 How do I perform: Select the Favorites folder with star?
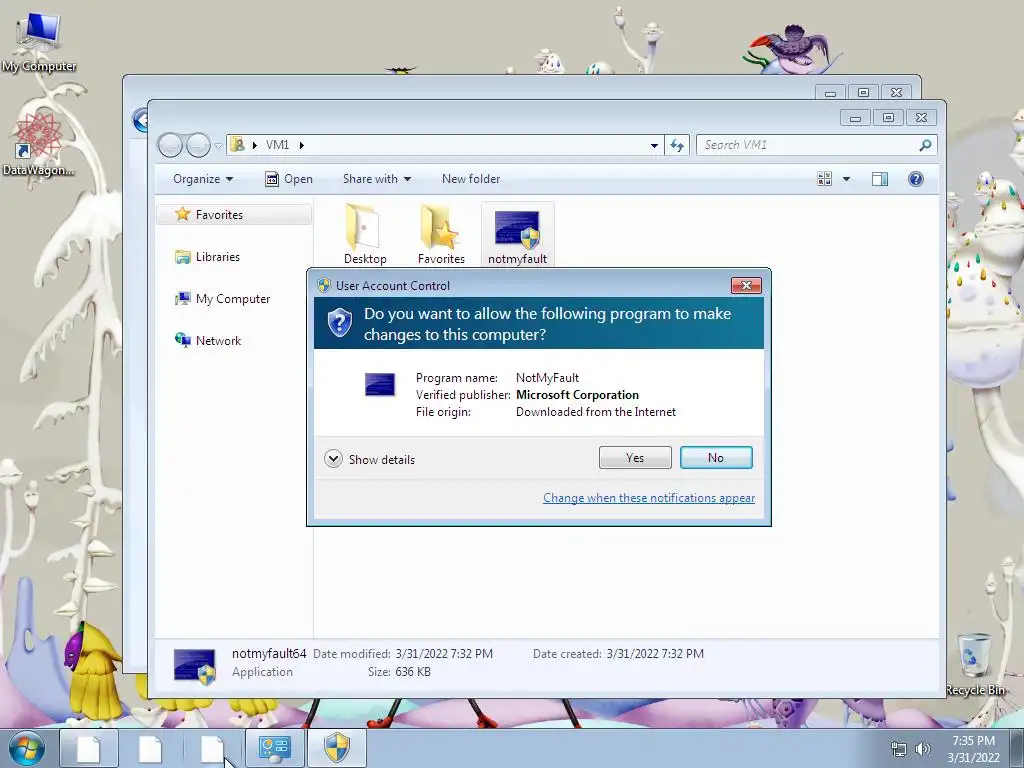click(x=441, y=235)
